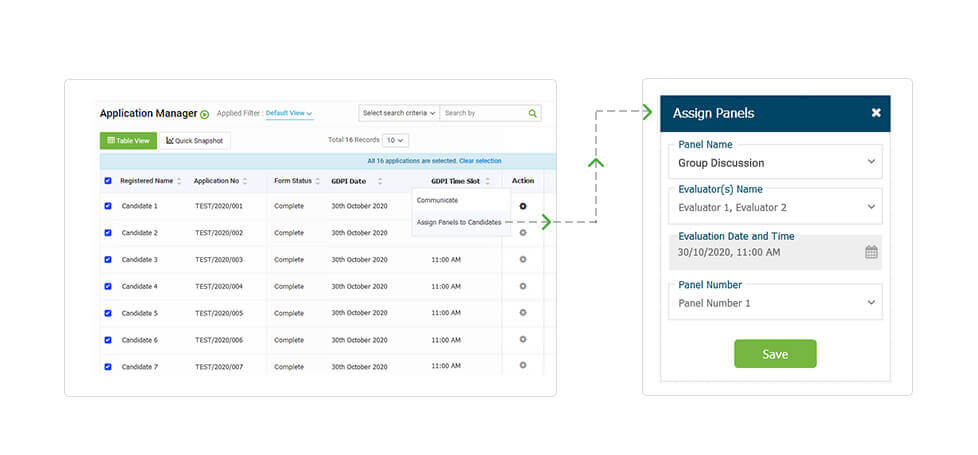Sort by GDPI Time Slot column arrows
978x455 pixels.
pos(488,182)
